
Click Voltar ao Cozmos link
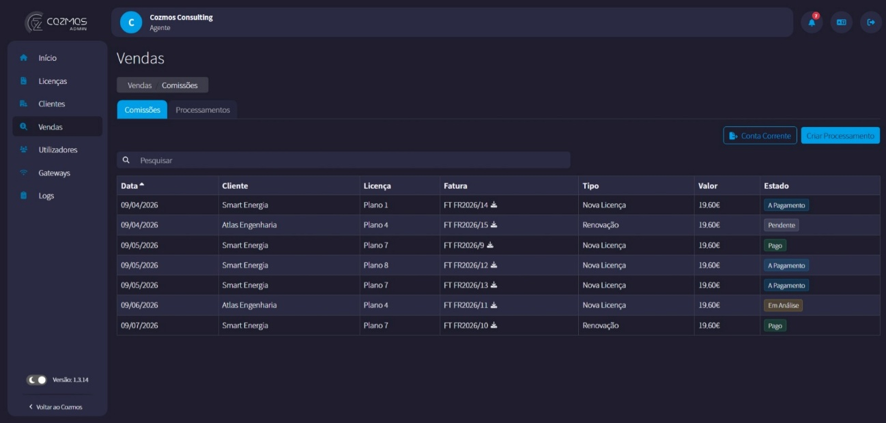tap(55, 407)
